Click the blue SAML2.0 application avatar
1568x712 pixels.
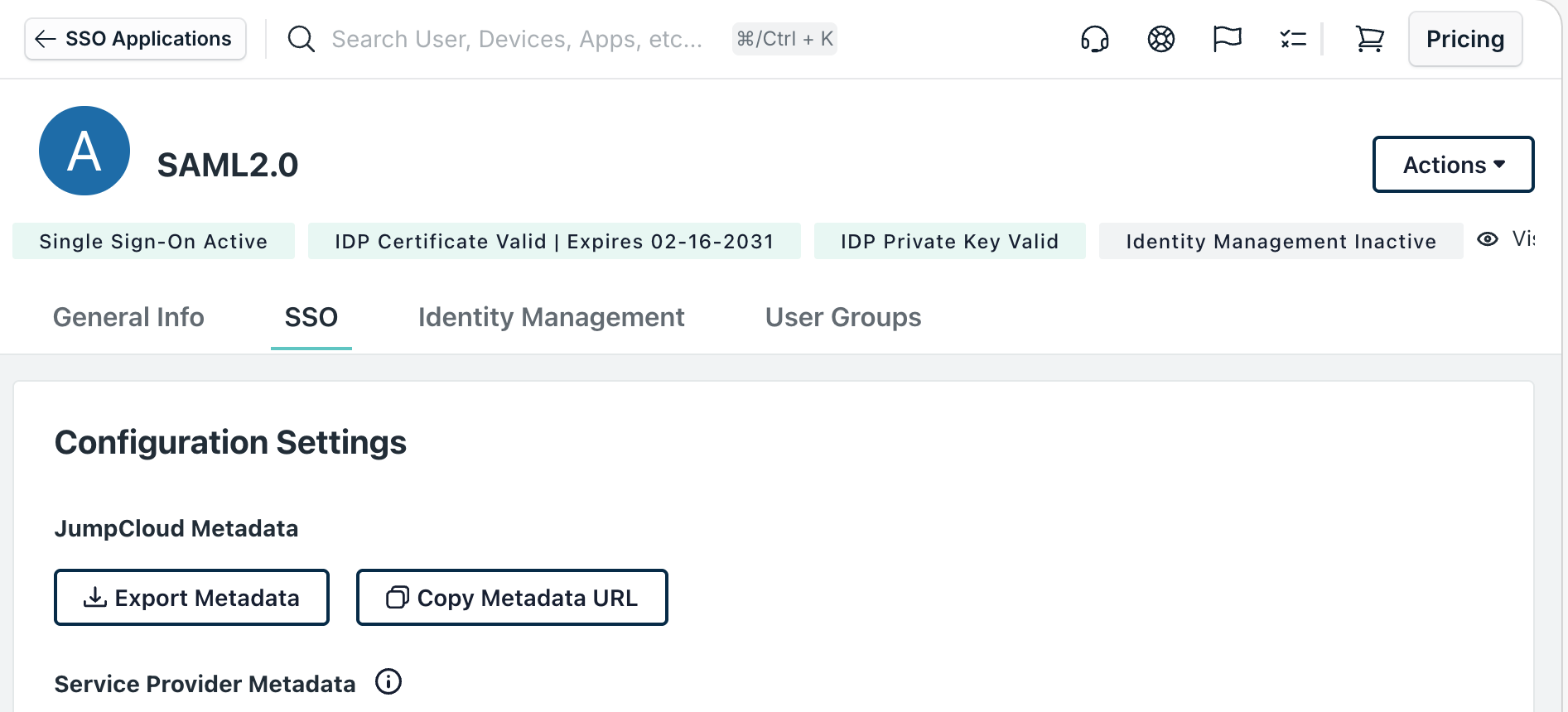pos(84,151)
